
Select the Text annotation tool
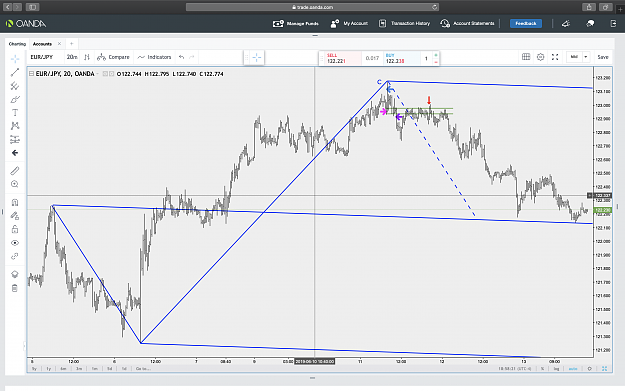click(x=15, y=113)
